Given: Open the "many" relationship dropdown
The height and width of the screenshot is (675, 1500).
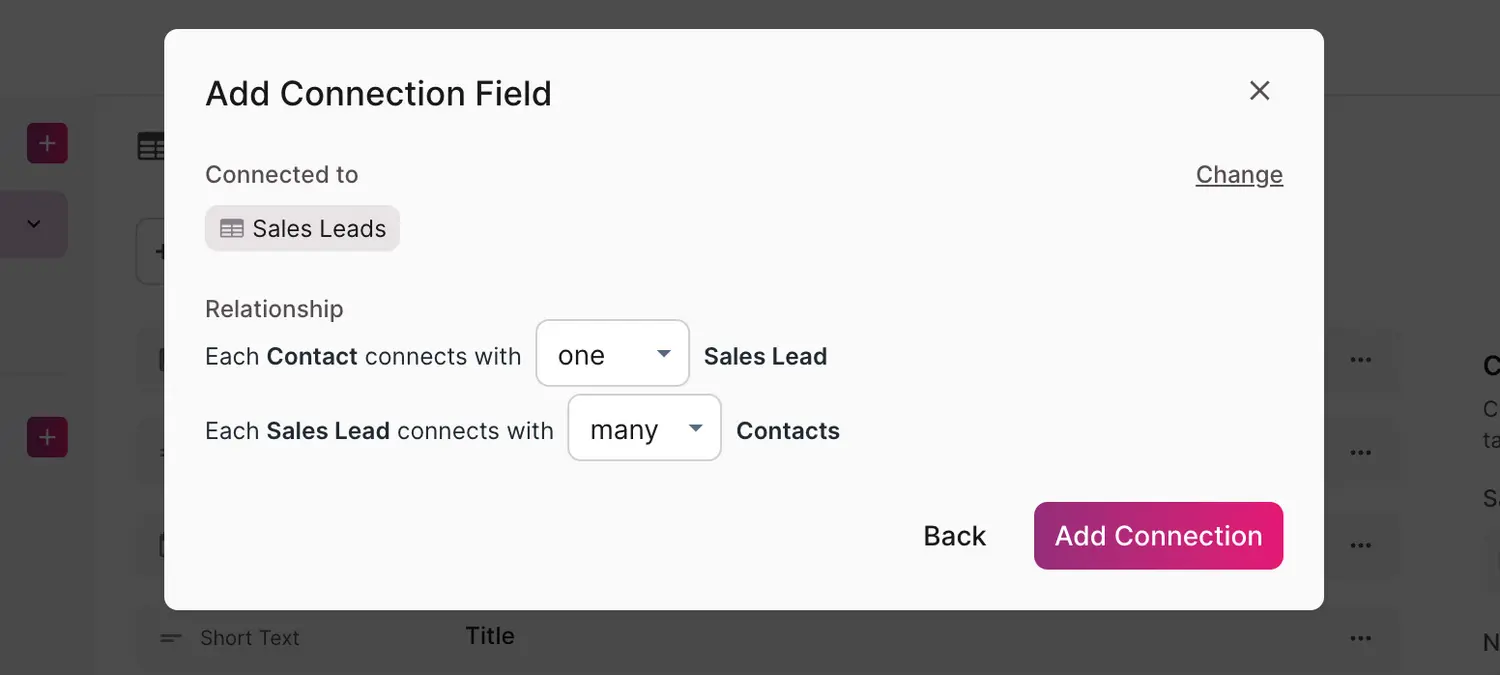Looking at the screenshot, I should [644, 428].
